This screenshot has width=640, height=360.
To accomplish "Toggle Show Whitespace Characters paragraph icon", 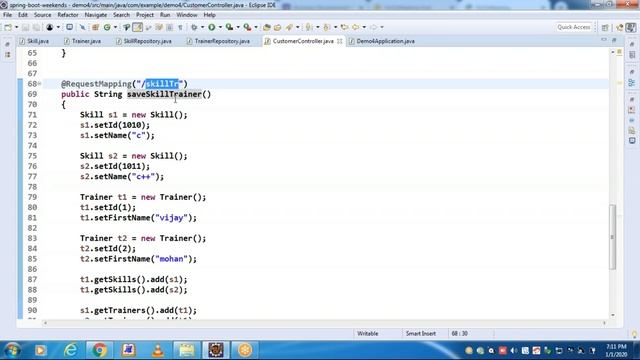I will pyautogui.click(x=180, y=27).
